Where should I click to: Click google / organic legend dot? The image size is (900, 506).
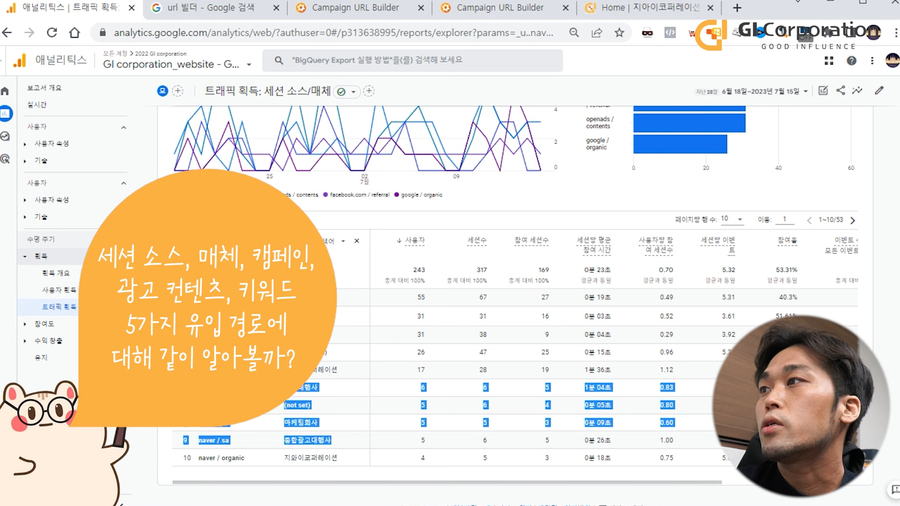click(x=397, y=195)
